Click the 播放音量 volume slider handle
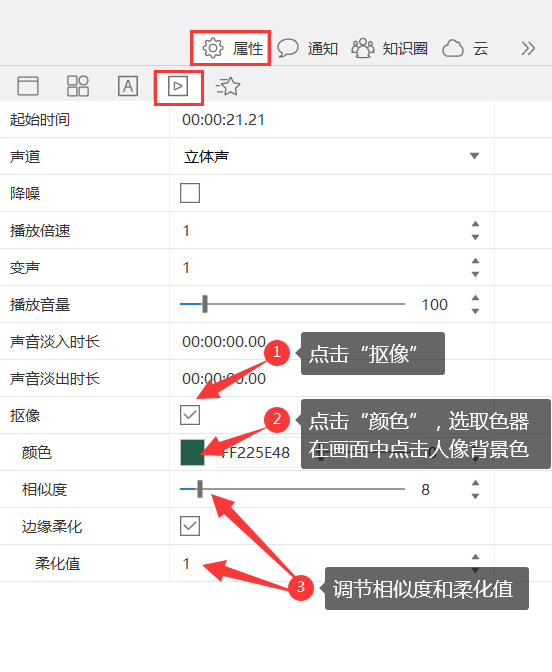The image size is (552, 672). [205, 304]
